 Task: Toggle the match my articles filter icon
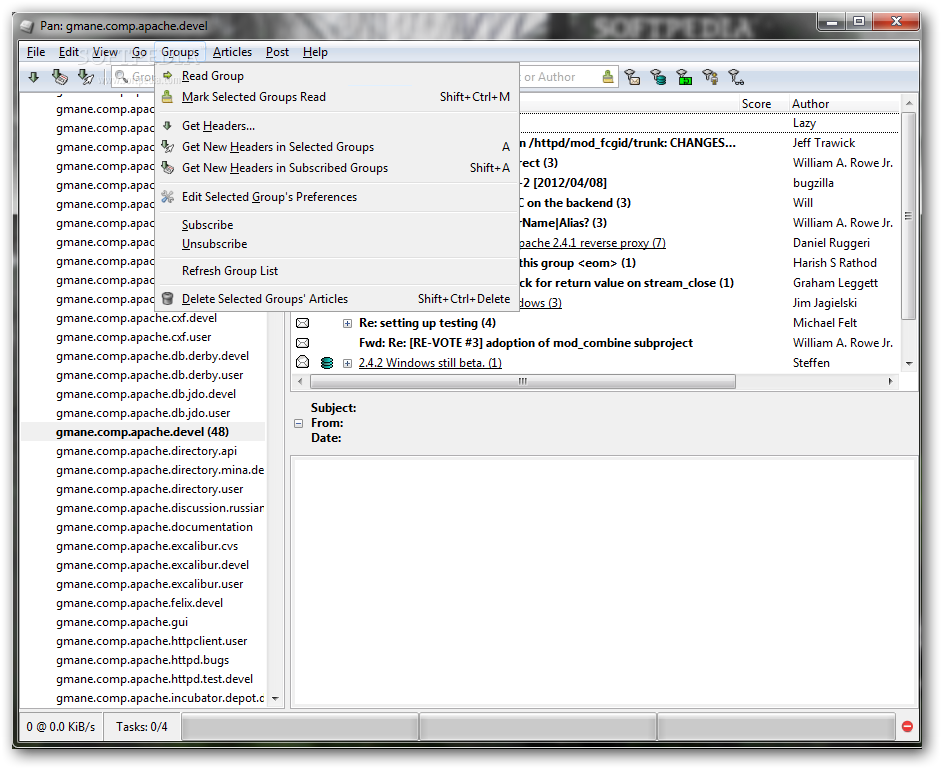click(x=710, y=77)
